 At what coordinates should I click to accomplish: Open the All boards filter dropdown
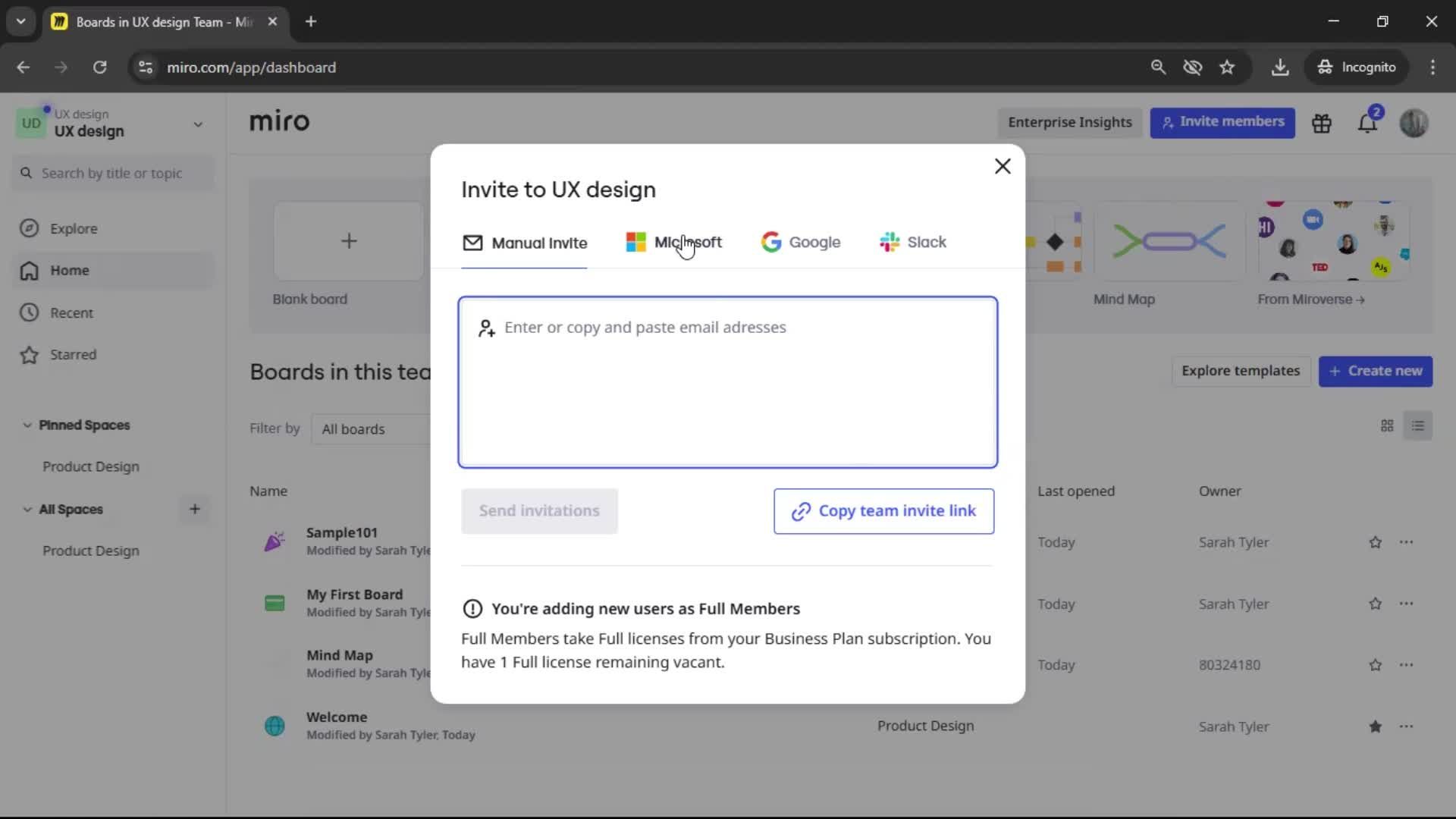(x=372, y=429)
